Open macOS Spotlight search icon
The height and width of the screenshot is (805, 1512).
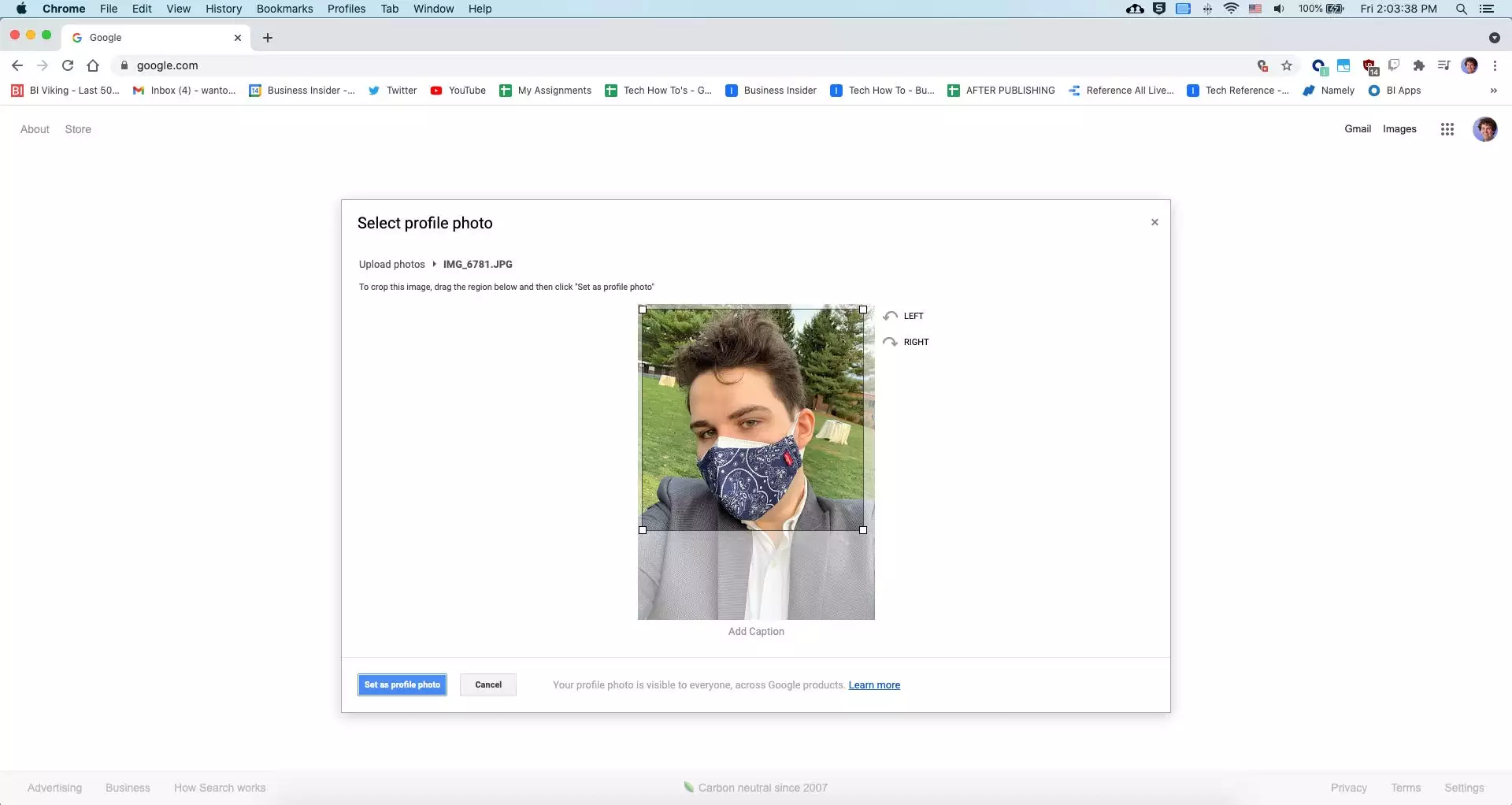[x=1461, y=9]
